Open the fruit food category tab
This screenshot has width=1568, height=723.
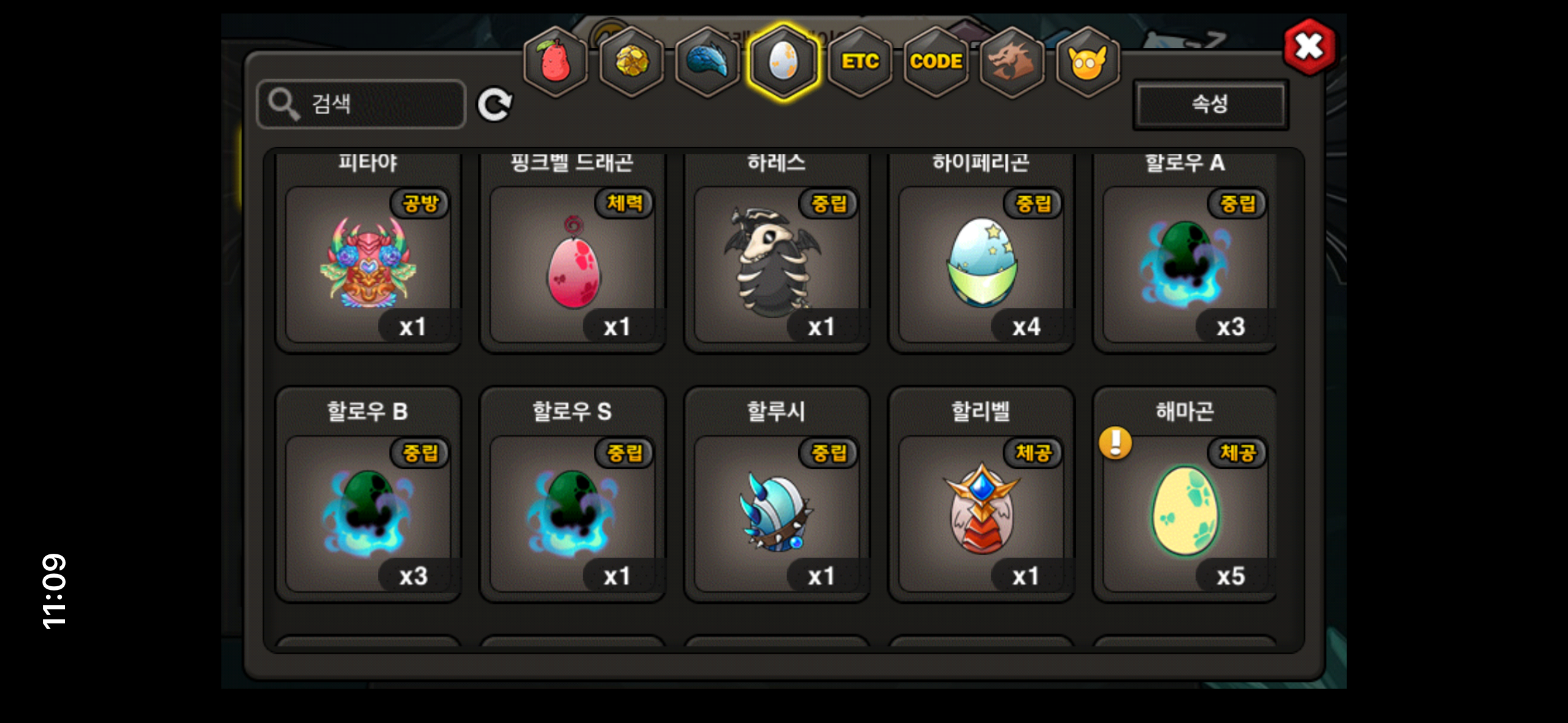pyautogui.click(x=555, y=61)
